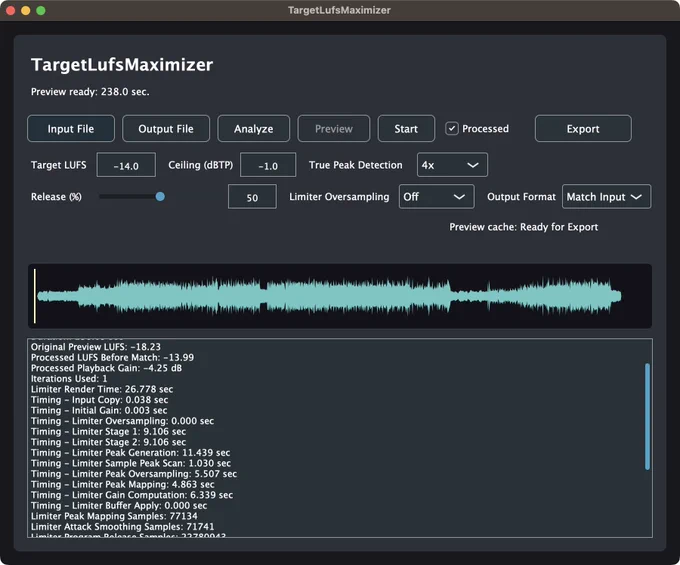Viewport: 680px width, 565px height.
Task: Open the True Peak Detection dropdown
Action: (452, 165)
